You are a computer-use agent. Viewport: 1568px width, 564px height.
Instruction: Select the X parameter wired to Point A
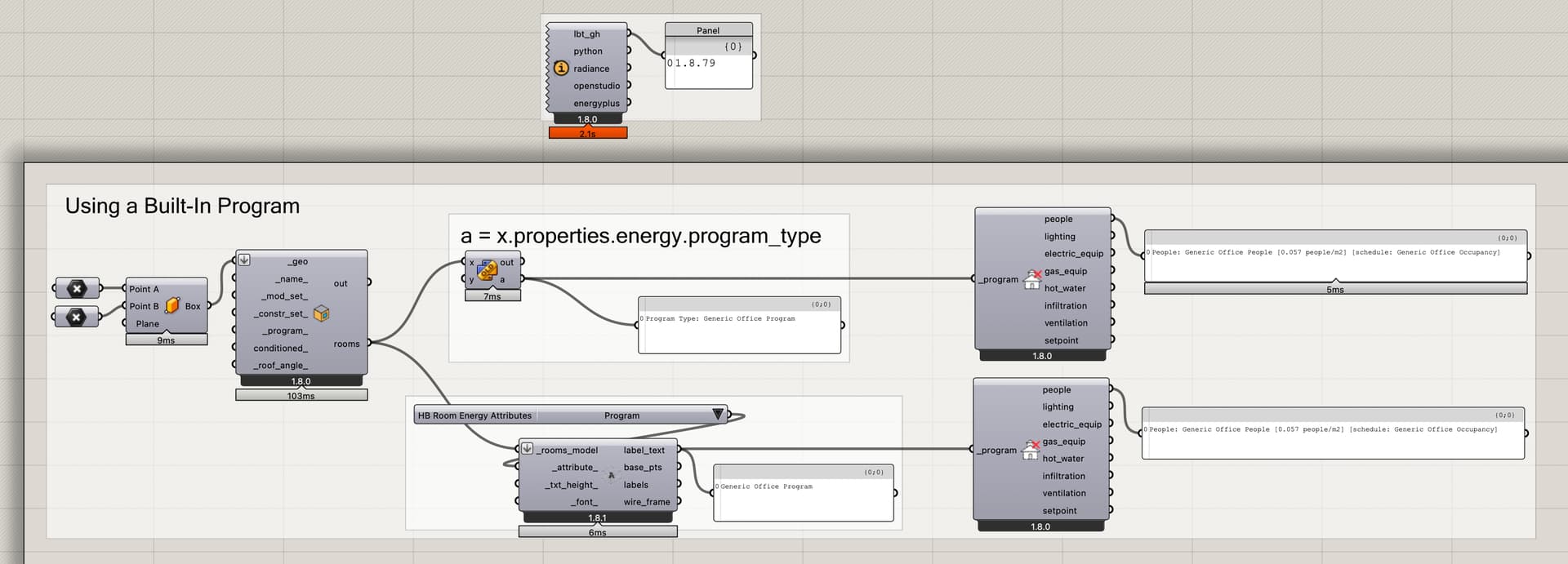[x=77, y=288]
